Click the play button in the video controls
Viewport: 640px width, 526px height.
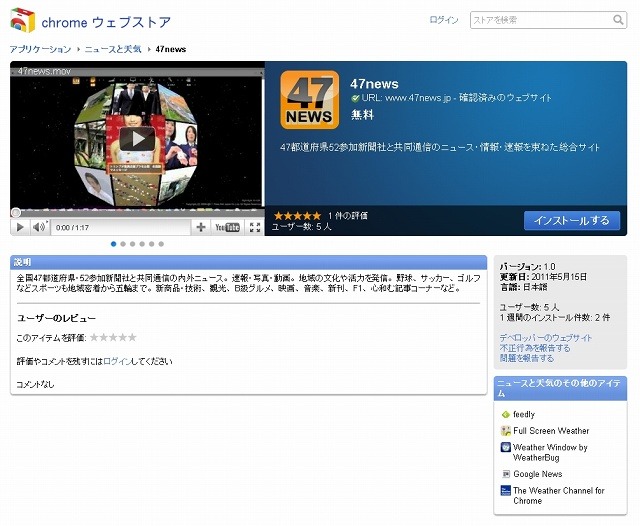[20, 227]
